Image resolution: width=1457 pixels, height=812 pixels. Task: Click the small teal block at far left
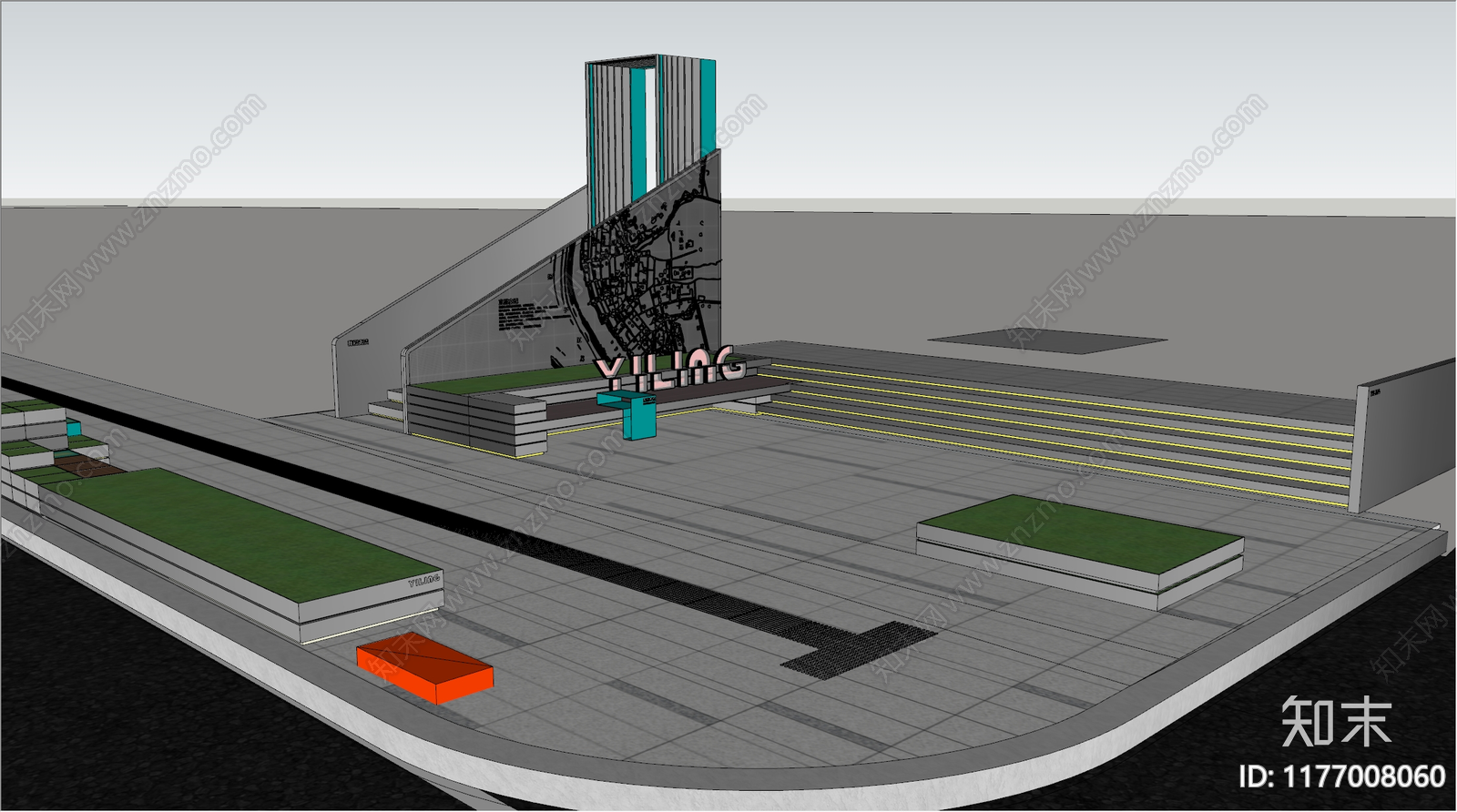click(x=74, y=429)
